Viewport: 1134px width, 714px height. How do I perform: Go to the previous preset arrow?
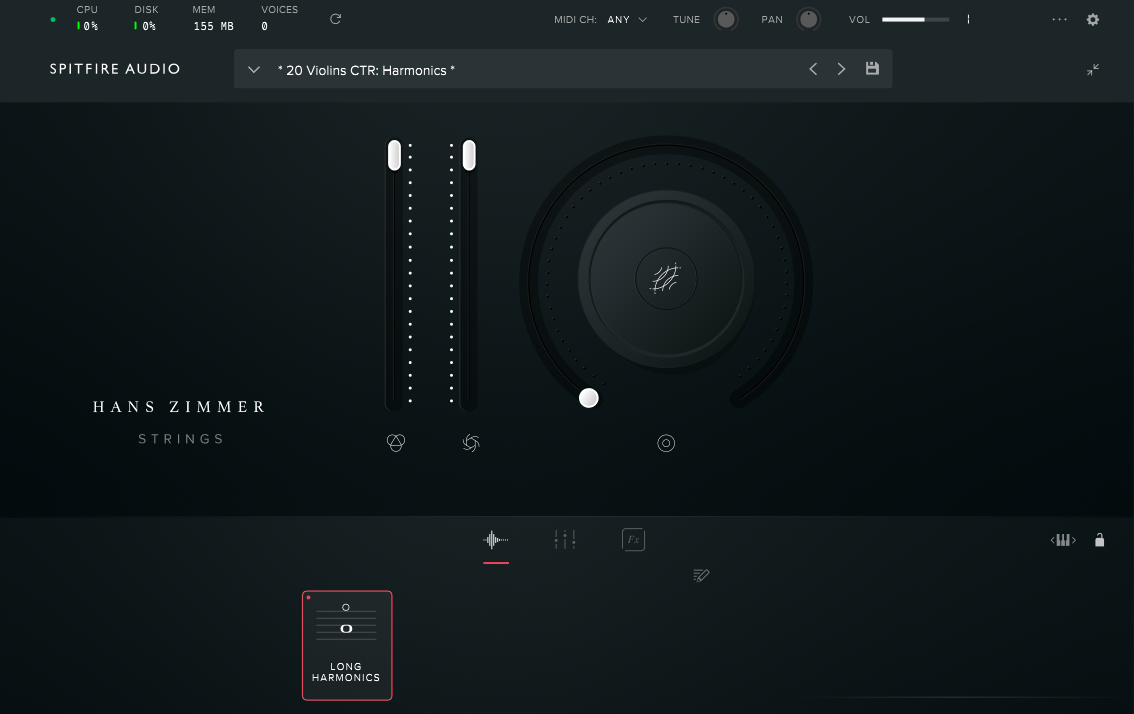[x=813, y=69]
